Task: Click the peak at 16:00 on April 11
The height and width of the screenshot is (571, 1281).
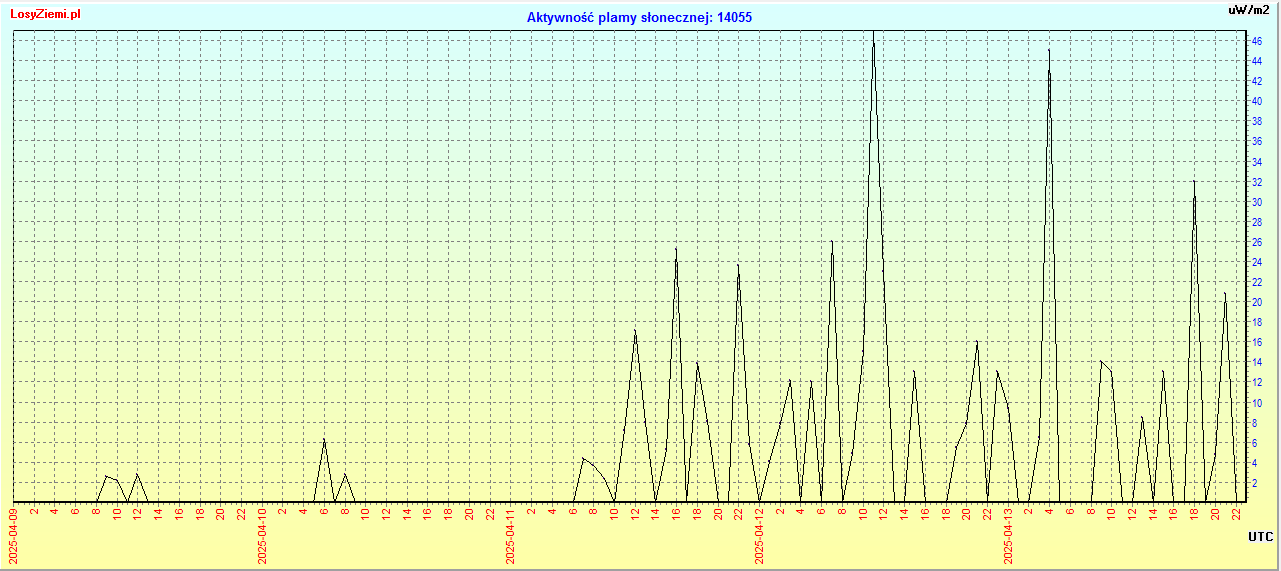Action: pos(676,248)
